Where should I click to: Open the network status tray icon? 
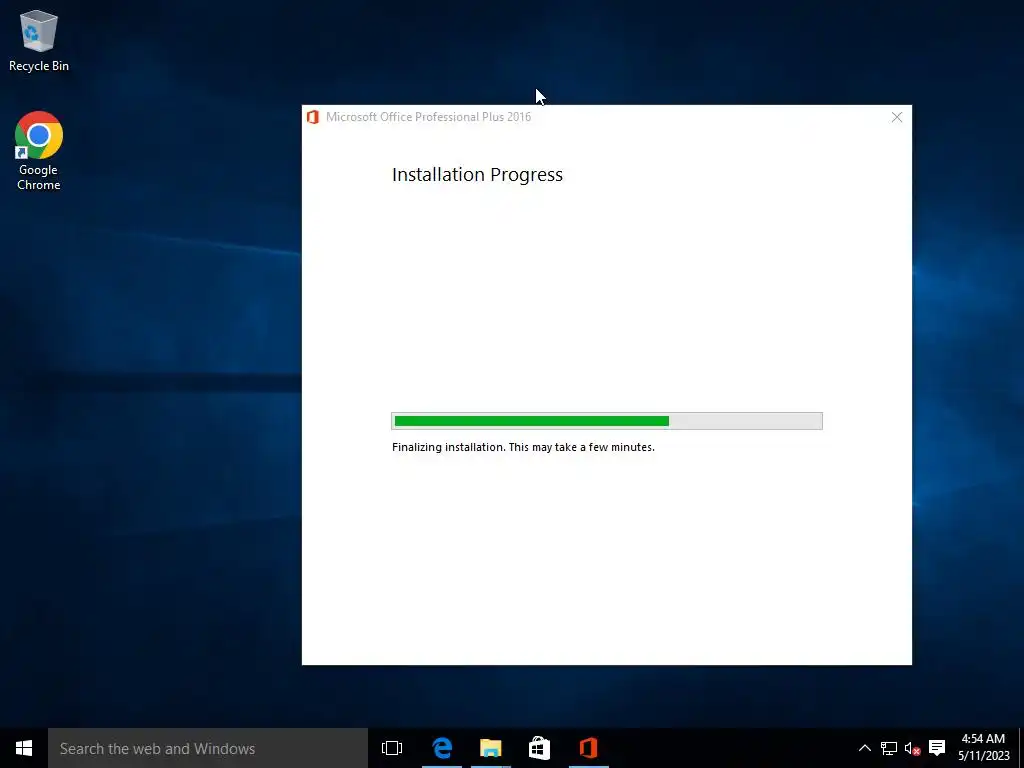pyautogui.click(x=889, y=748)
